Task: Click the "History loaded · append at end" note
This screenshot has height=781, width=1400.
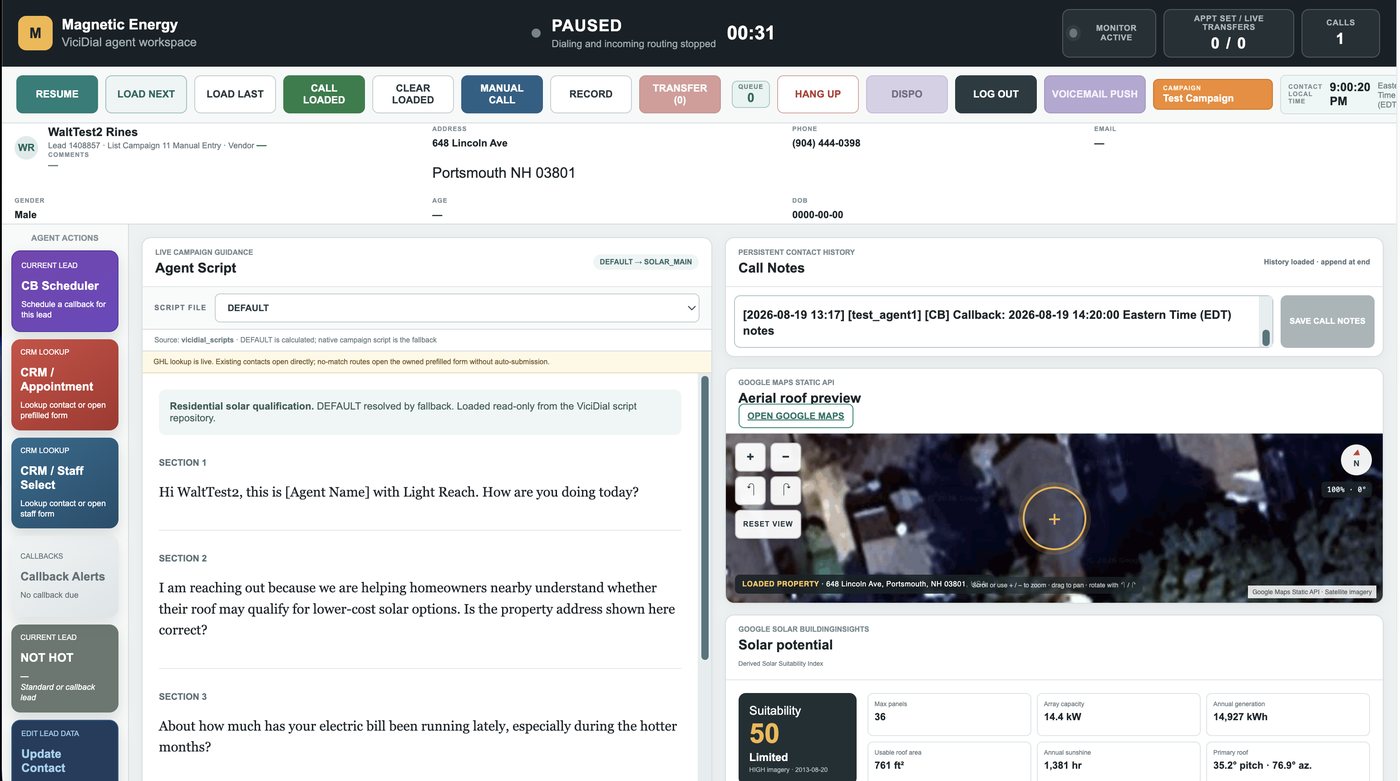Action: click(1316, 262)
